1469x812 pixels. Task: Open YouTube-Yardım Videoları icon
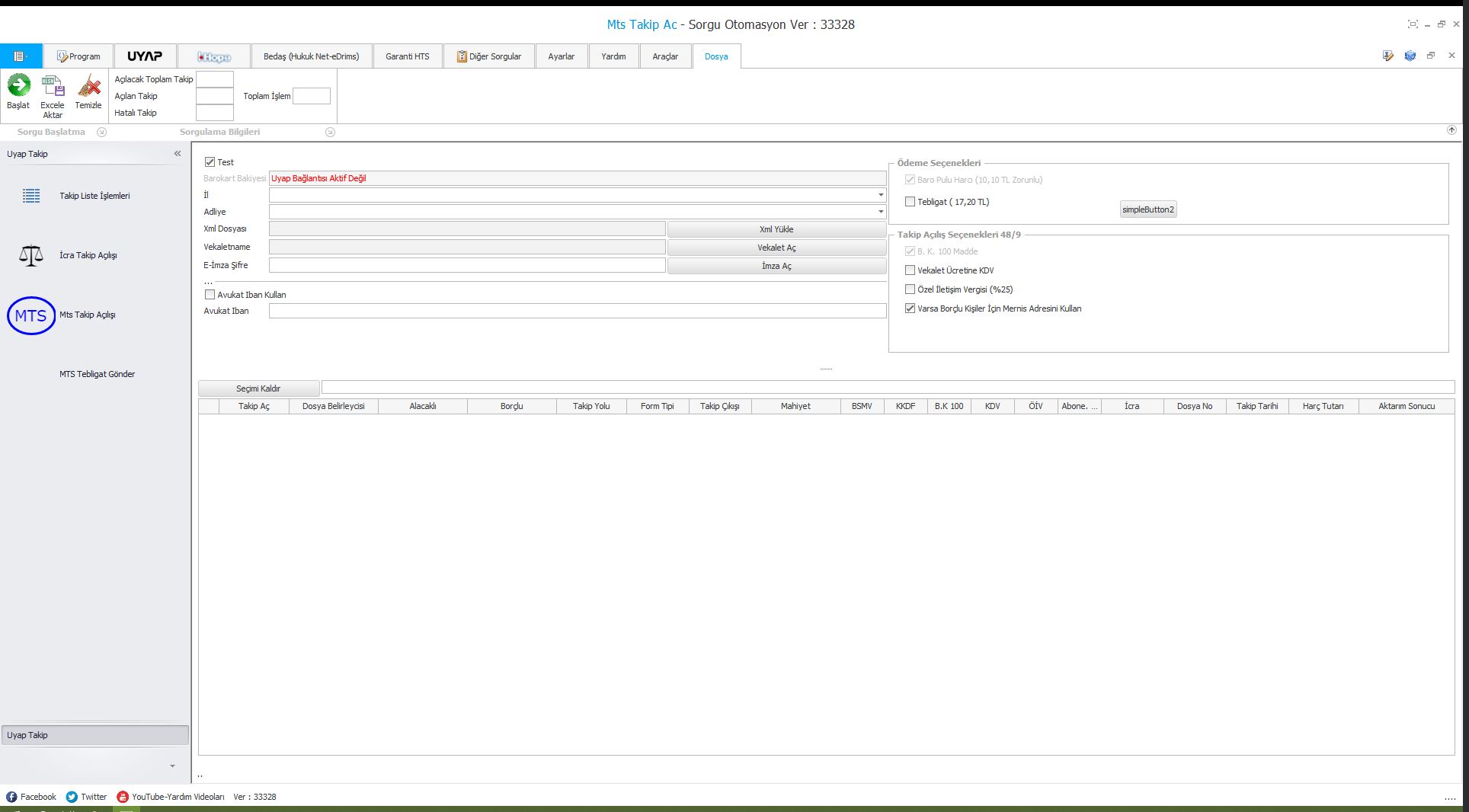[x=122, y=797]
